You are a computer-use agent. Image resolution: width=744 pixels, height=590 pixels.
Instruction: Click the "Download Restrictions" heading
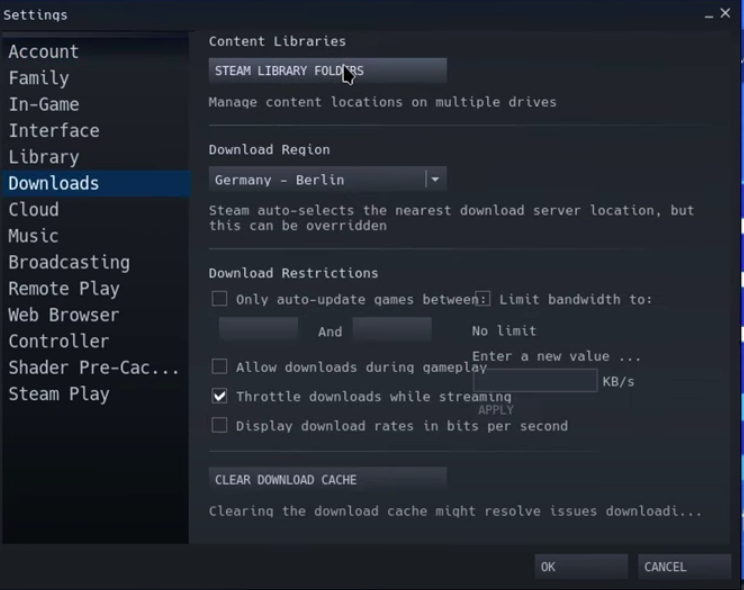293,273
